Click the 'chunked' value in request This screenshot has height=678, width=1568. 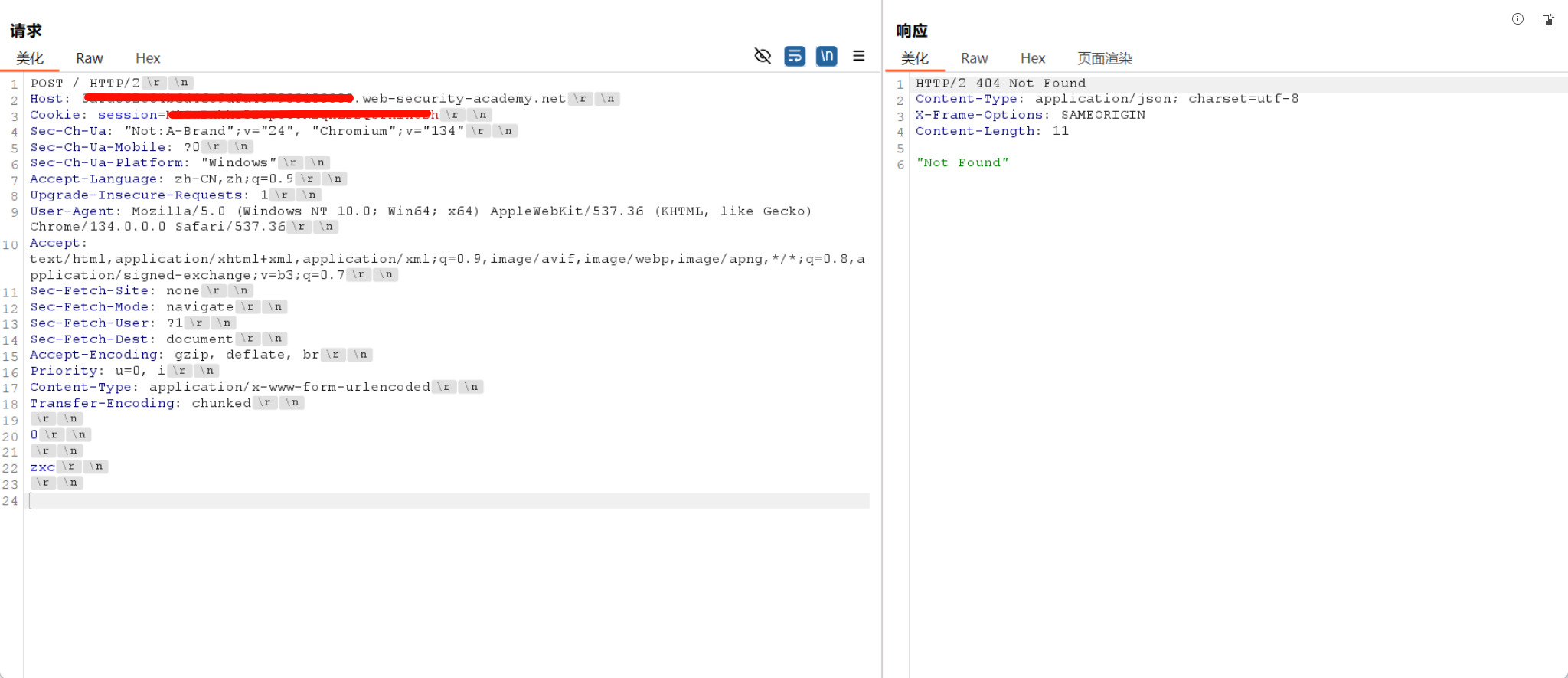(x=221, y=402)
